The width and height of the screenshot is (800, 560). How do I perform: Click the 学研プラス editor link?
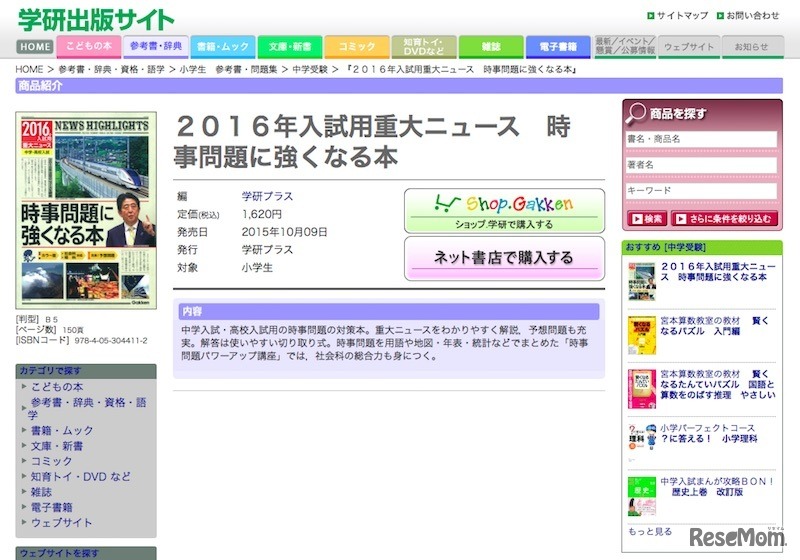[267, 196]
